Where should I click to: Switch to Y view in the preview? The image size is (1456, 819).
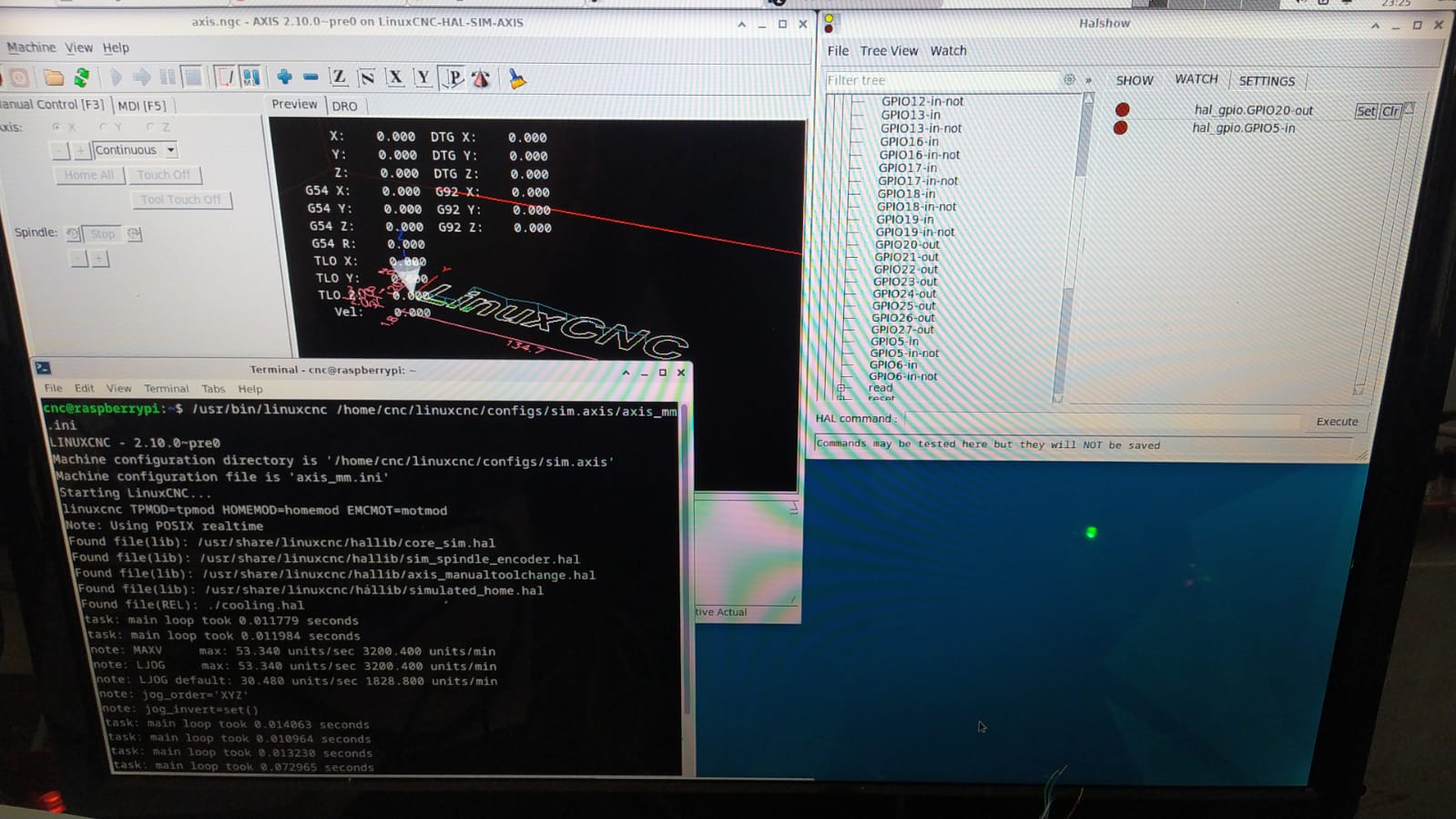(x=423, y=78)
